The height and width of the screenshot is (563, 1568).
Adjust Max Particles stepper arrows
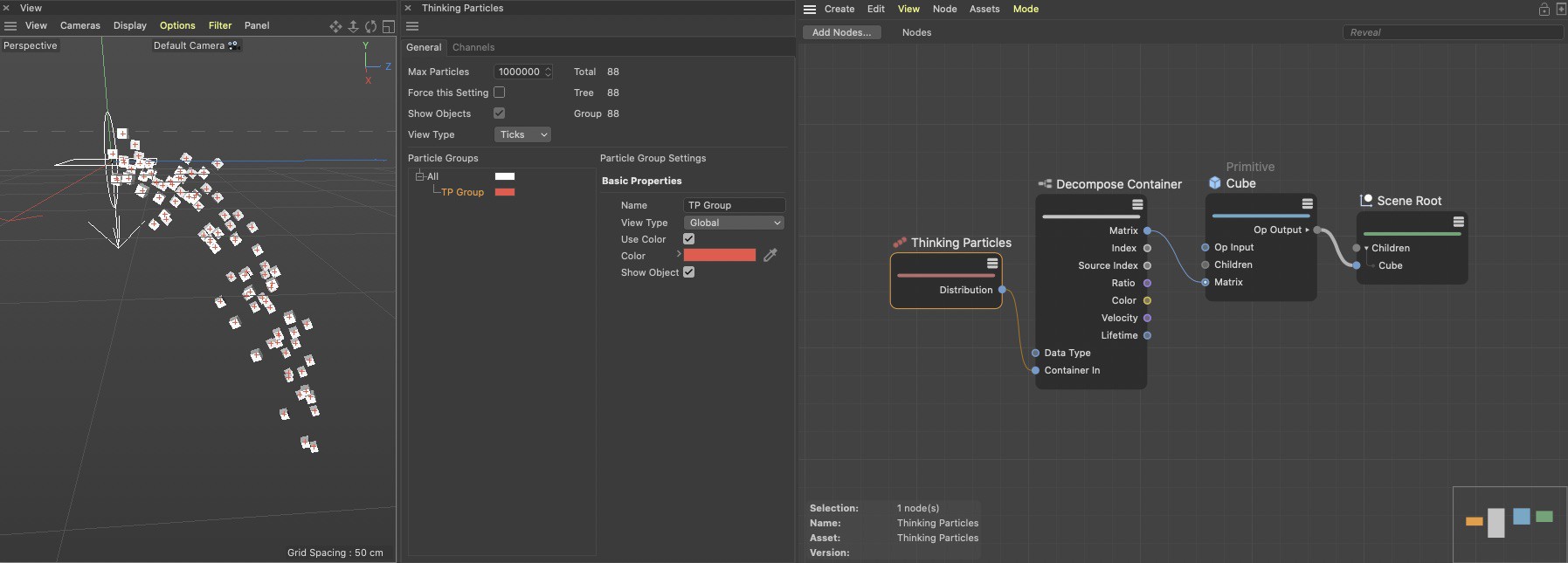(x=548, y=72)
